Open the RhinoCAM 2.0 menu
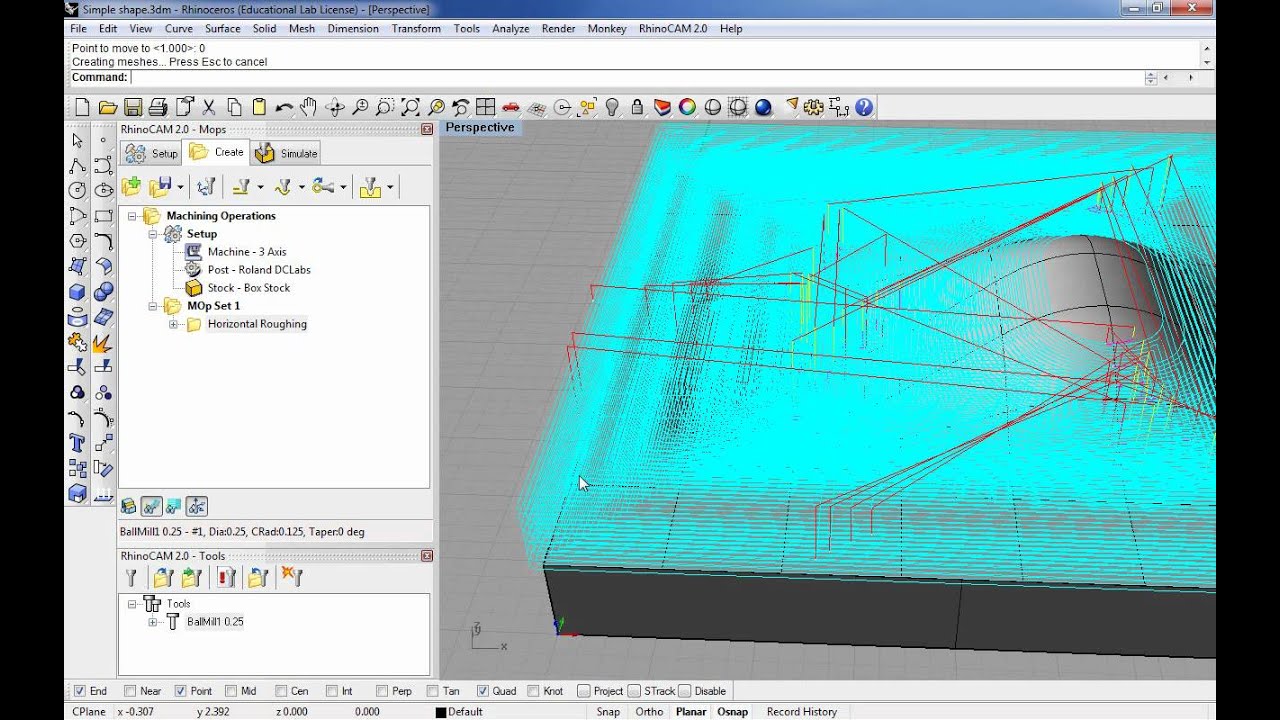This screenshot has width=1280, height=720. (x=673, y=29)
